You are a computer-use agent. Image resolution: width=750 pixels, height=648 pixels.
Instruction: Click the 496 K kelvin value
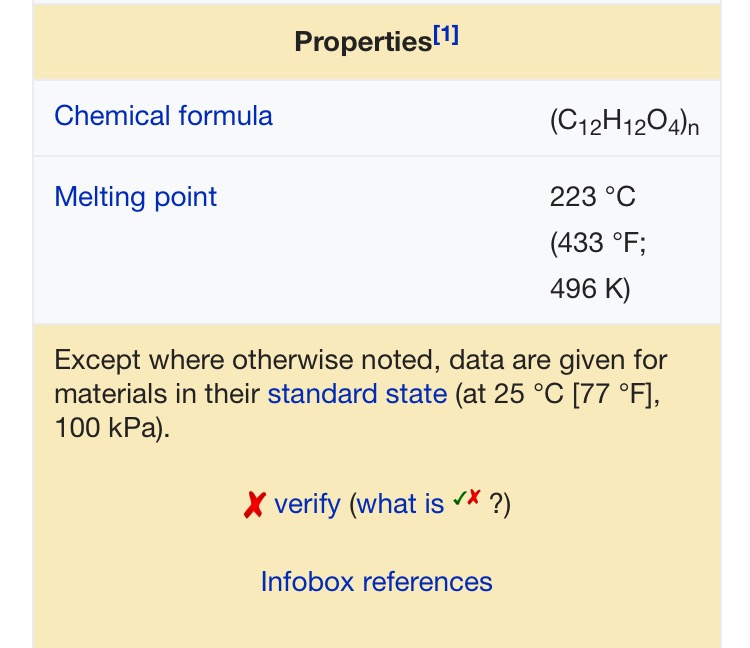point(590,289)
